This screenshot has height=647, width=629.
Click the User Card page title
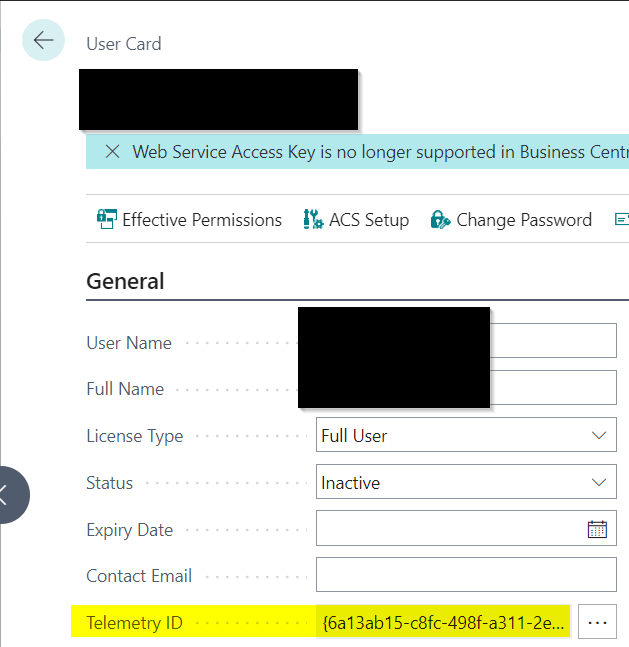[x=124, y=44]
